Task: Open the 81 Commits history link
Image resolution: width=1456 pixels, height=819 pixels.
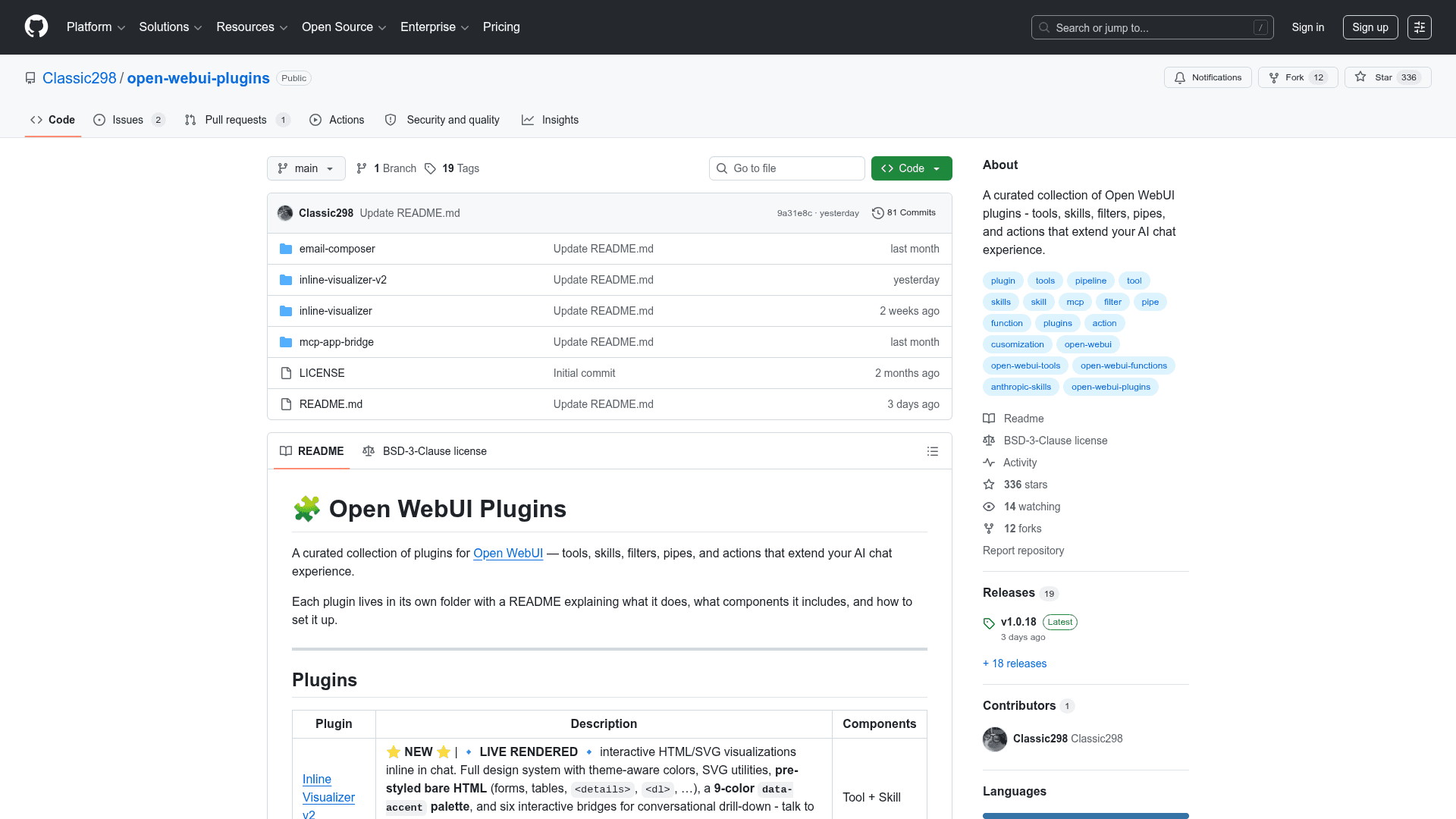Action: coord(904,213)
